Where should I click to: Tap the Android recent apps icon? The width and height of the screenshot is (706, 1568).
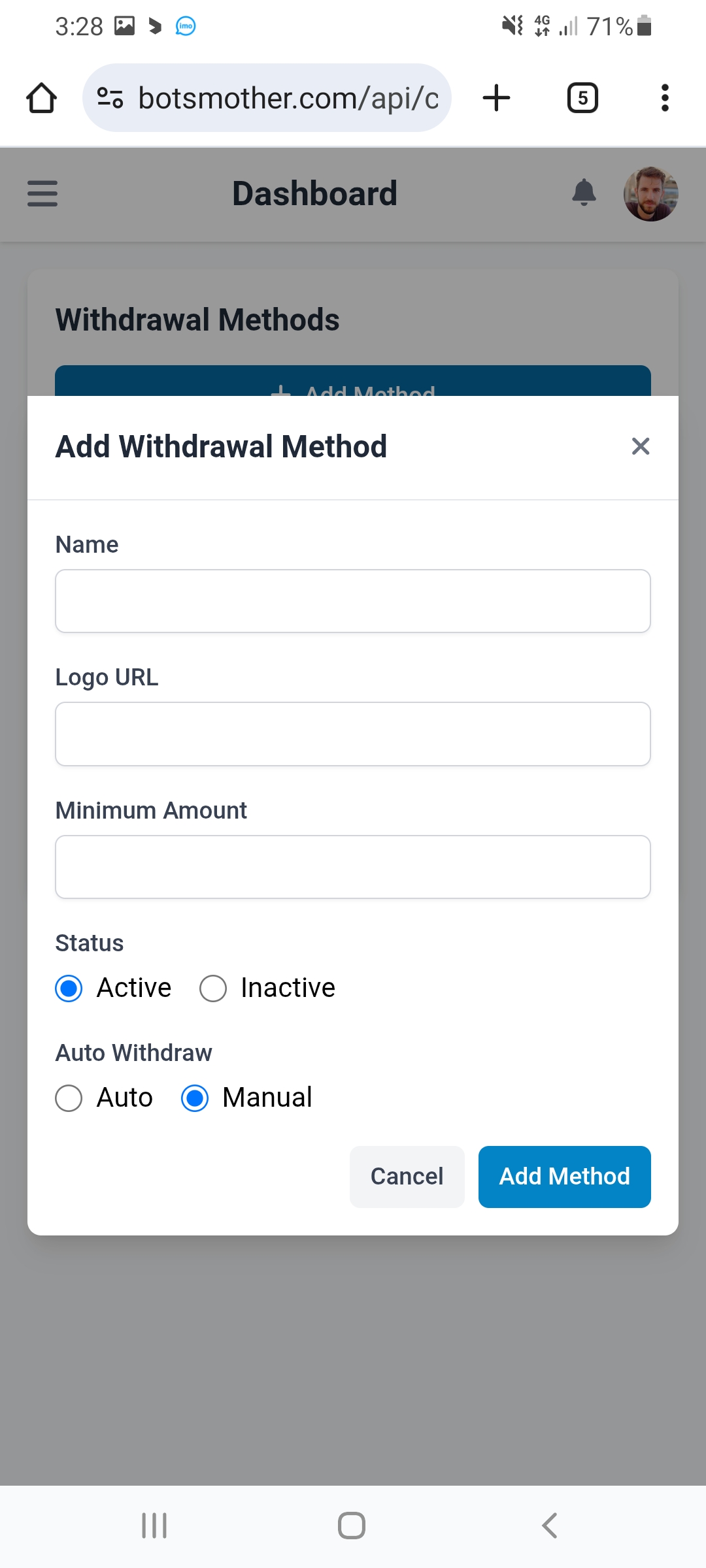click(x=154, y=1526)
